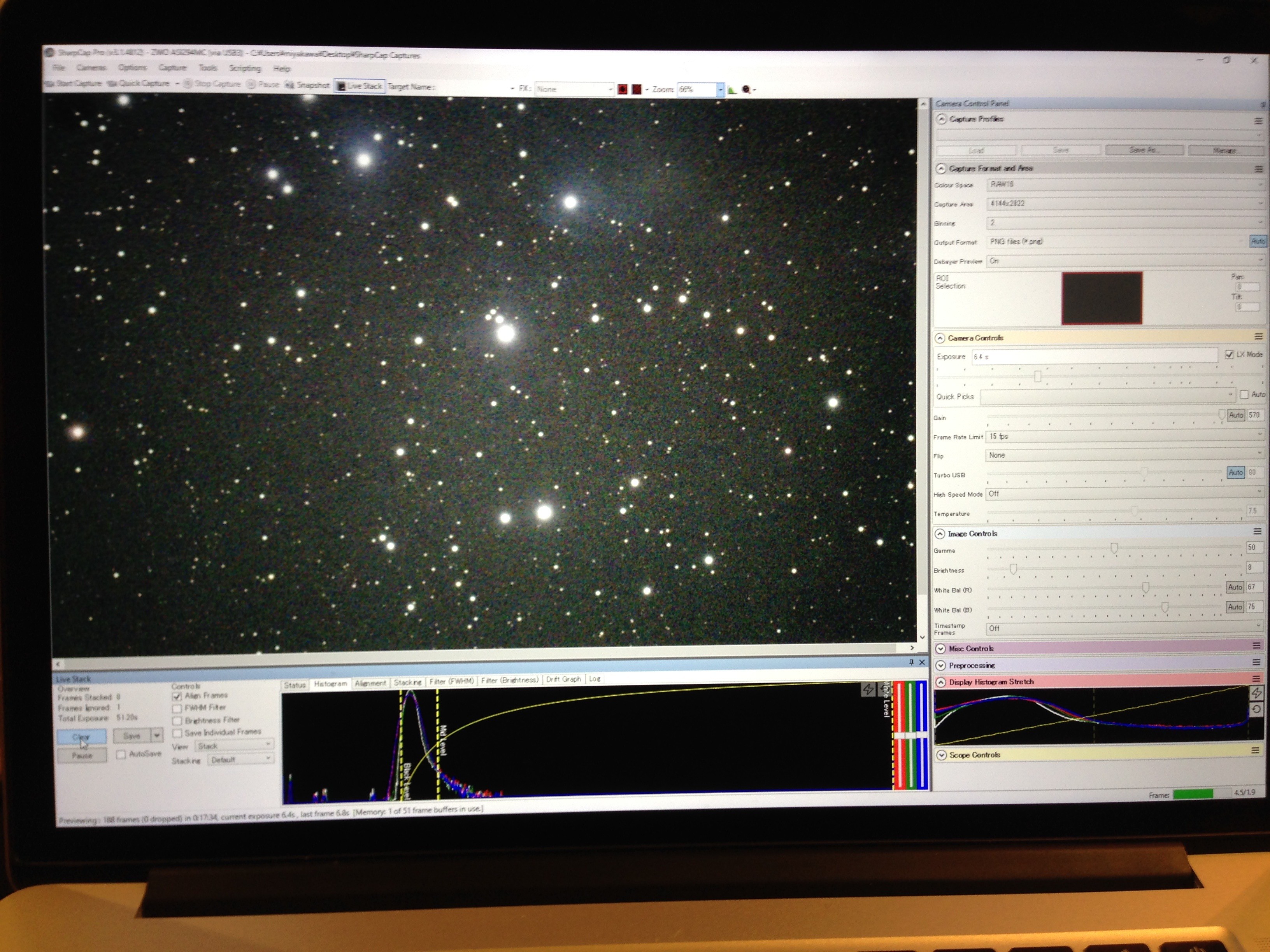Viewport: 1270px width, 952px height.
Task: Open the Output Format dropdown
Action: tap(1114, 241)
